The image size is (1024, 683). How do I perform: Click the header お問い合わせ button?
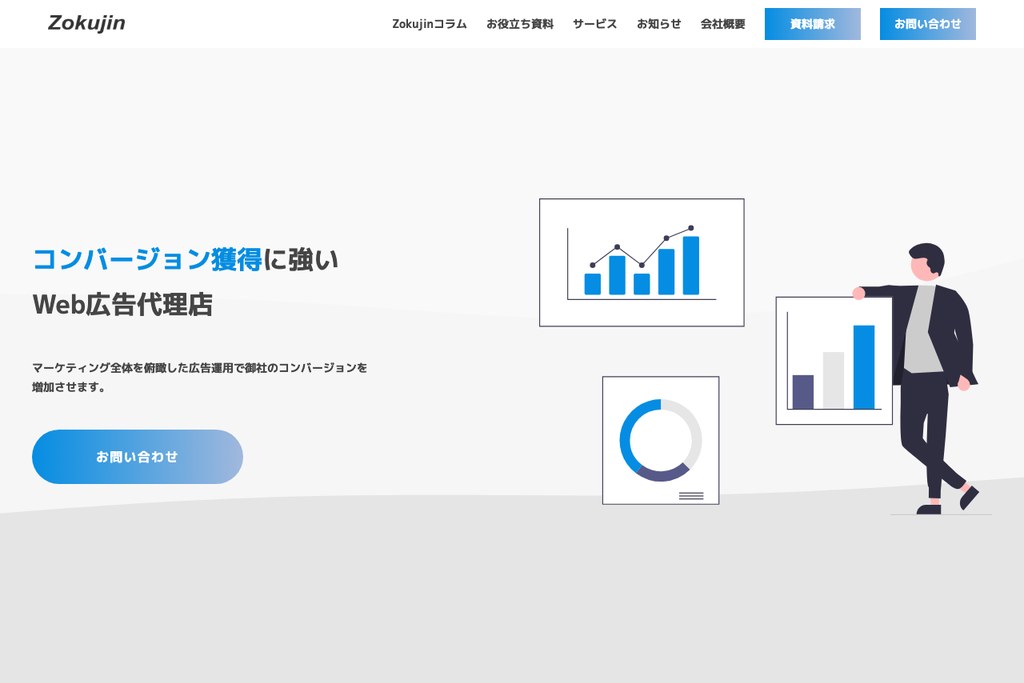click(927, 24)
